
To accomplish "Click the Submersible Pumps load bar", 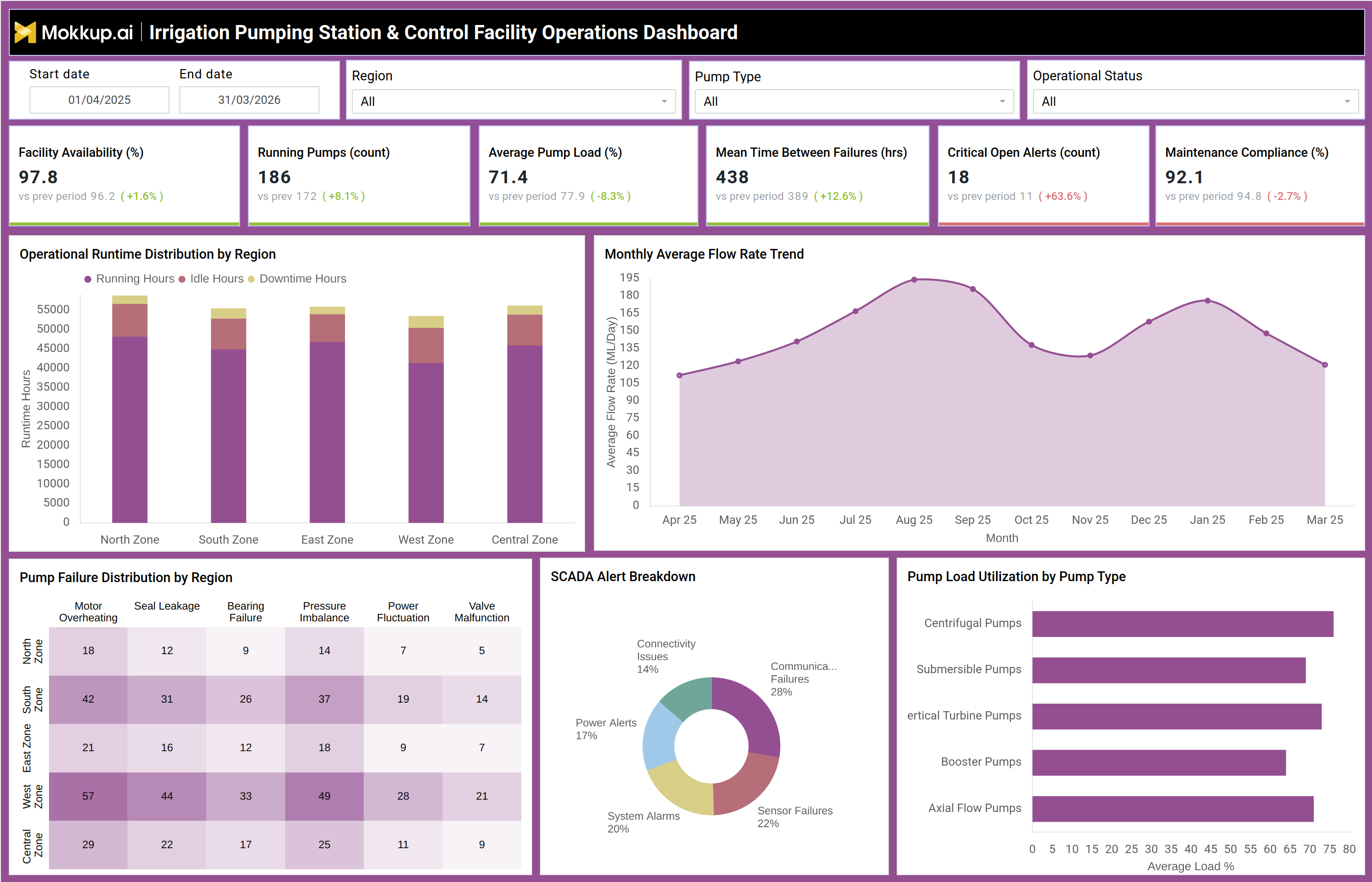I will pyautogui.click(x=1169, y=670).
